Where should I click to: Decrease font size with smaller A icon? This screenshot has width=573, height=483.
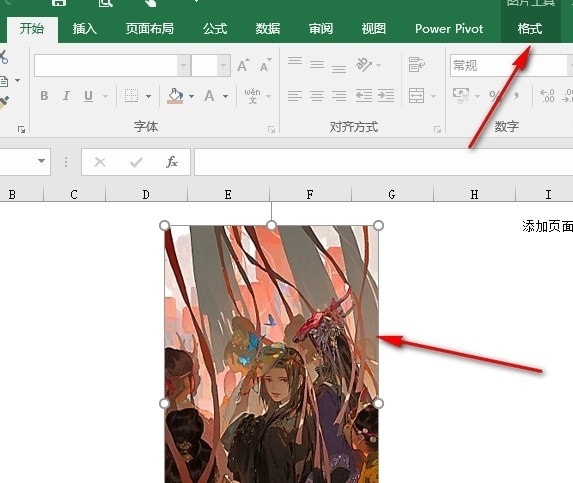click(266, 65)
